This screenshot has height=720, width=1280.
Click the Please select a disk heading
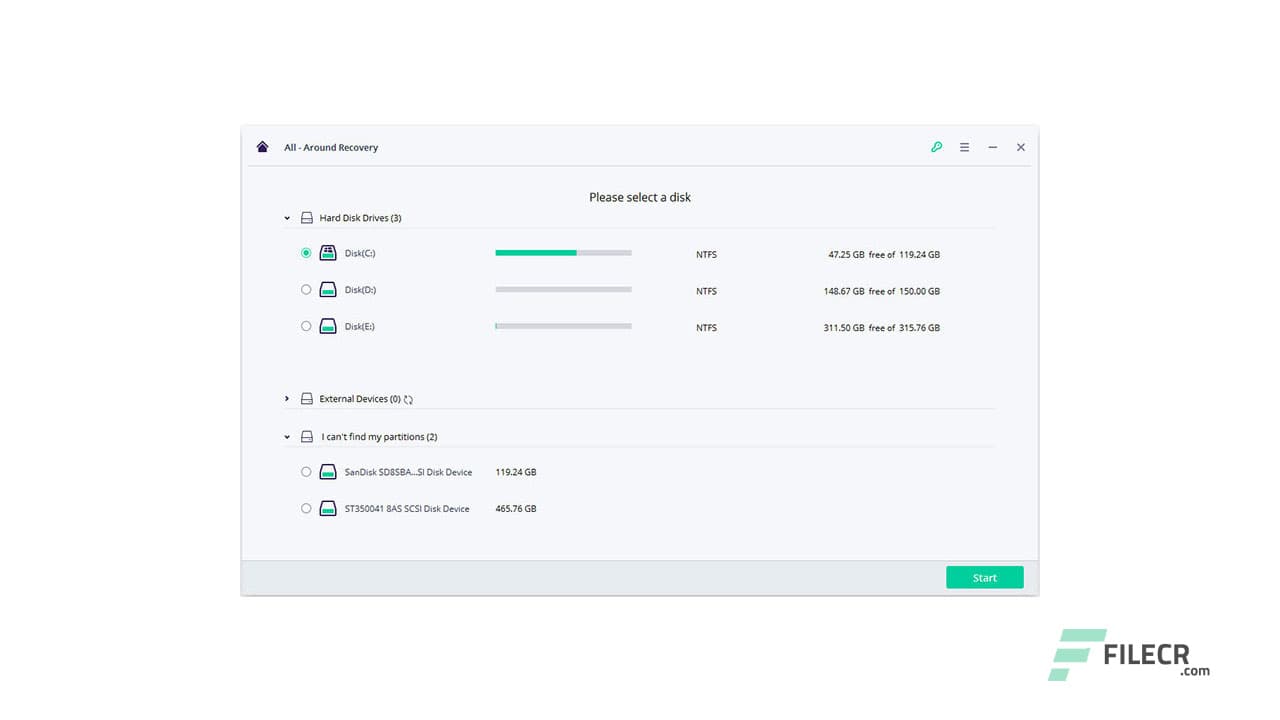click(639, 197)
